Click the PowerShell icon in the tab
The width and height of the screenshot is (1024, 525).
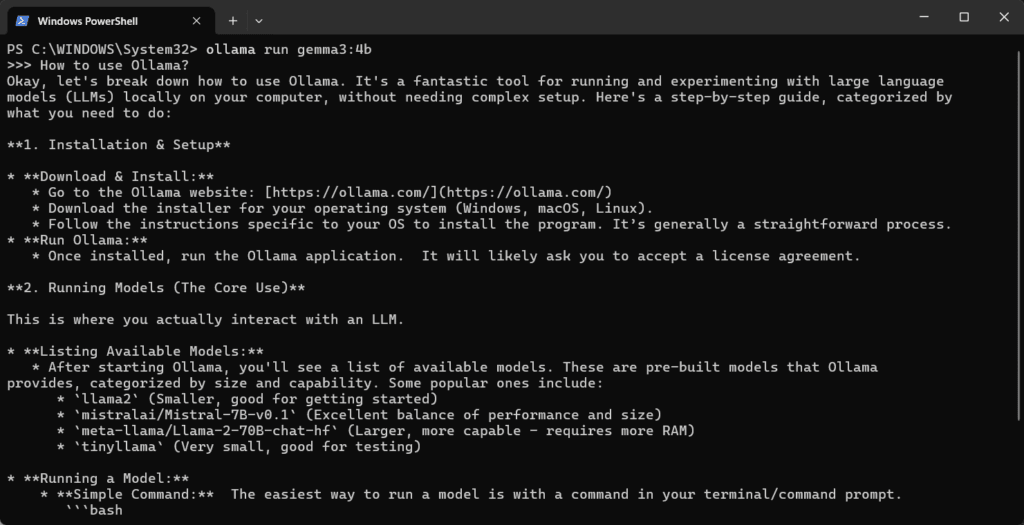coord(21,20)
